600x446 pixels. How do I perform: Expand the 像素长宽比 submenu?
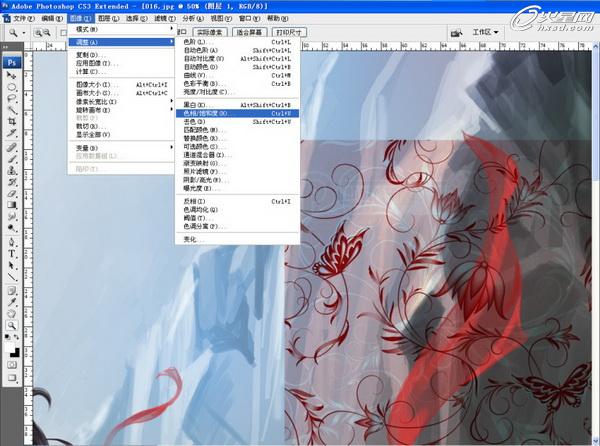pos(122,101)
